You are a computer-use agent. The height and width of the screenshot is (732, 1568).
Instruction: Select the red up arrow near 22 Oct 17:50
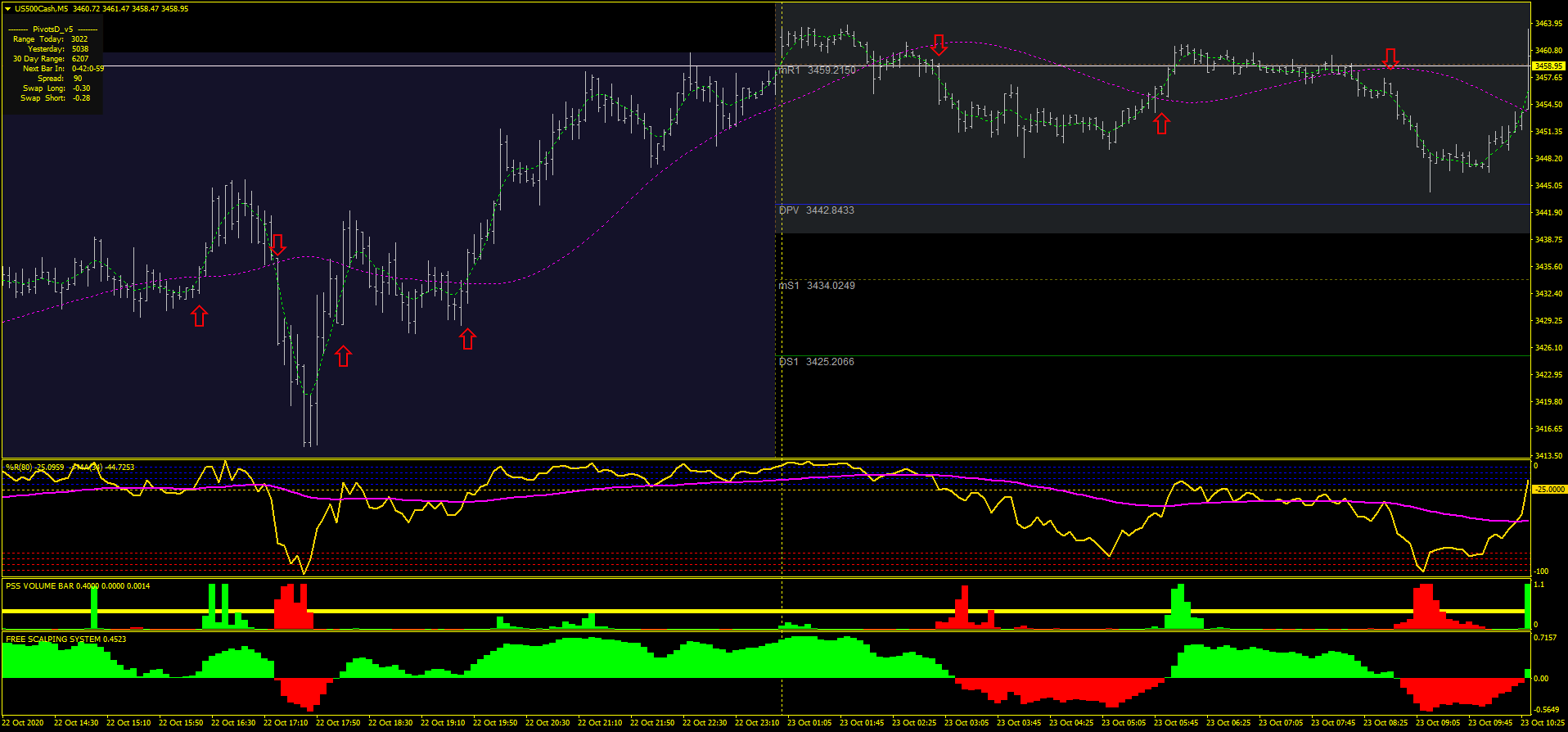tap(344, 355)
